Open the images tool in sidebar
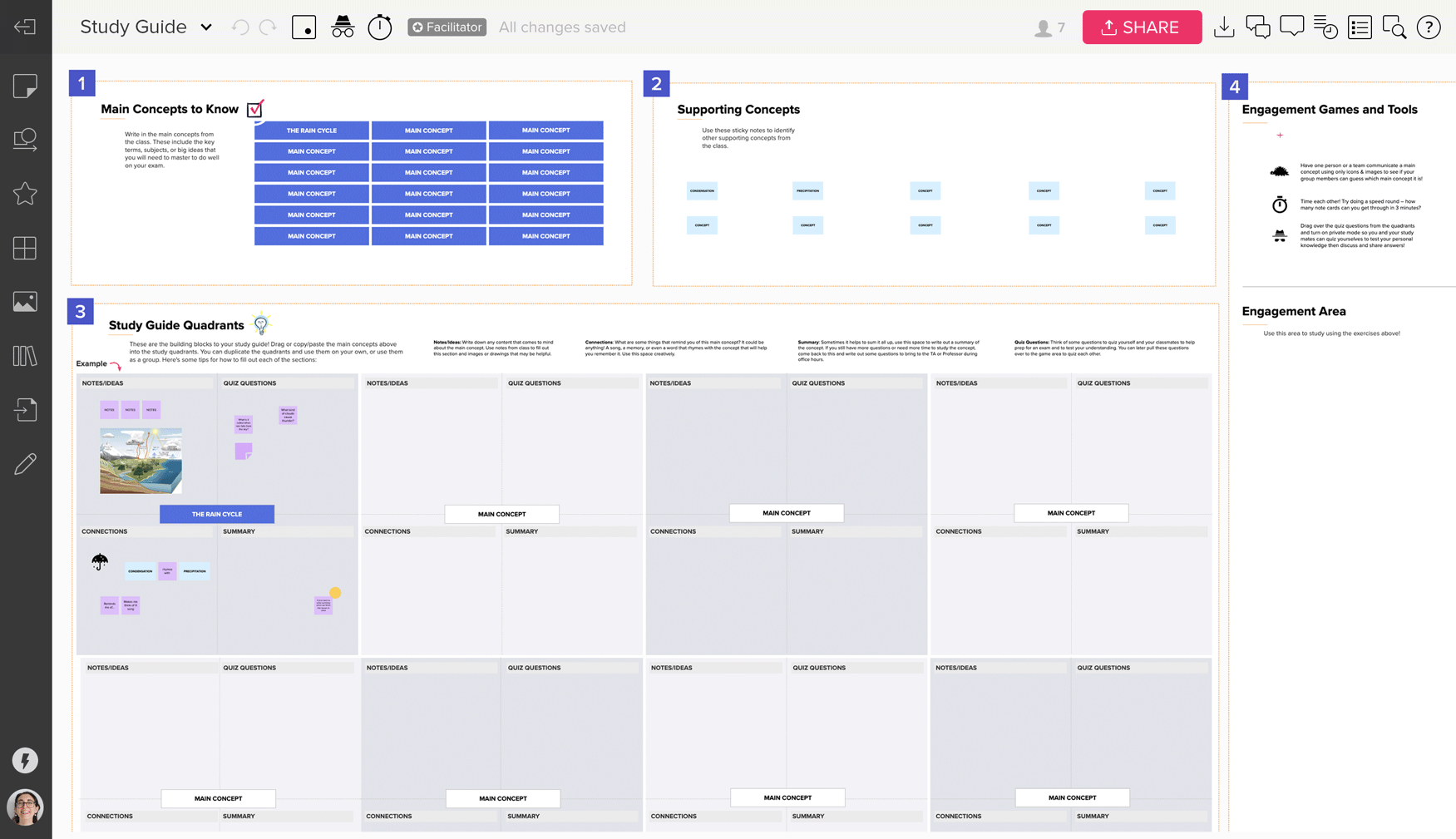 tap(25, 302)
